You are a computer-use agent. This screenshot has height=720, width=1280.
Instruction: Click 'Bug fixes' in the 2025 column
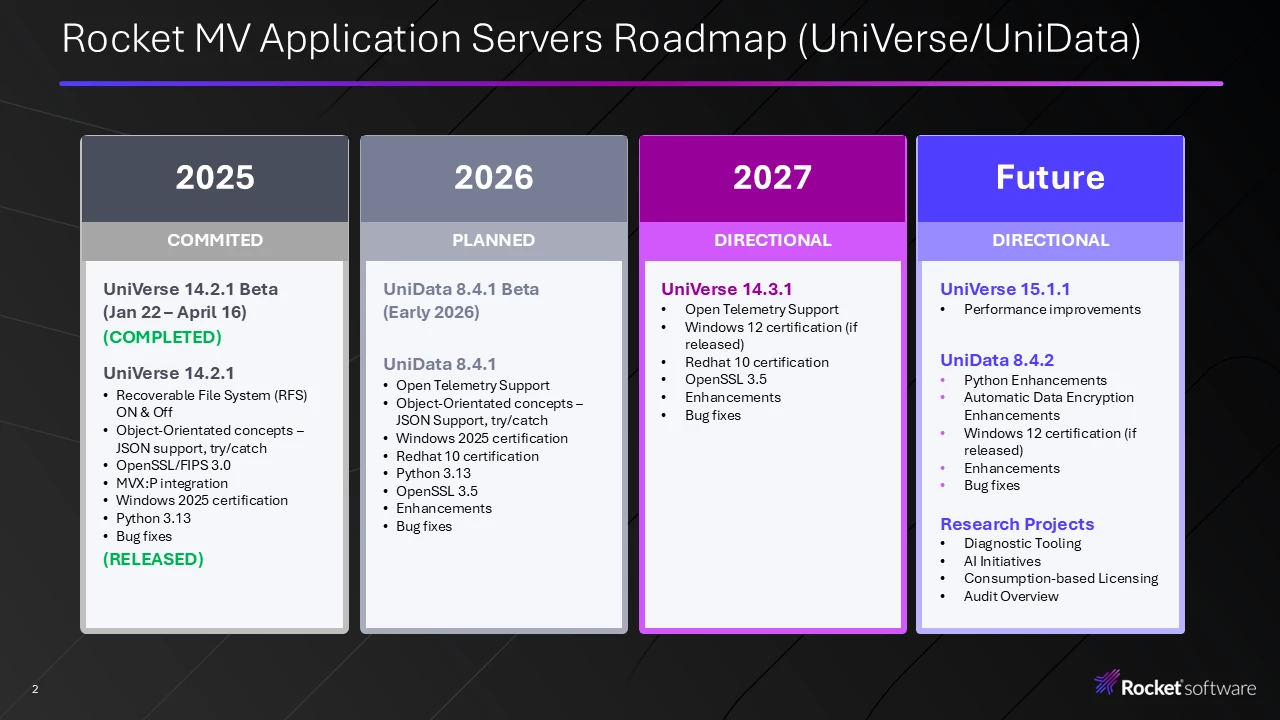pyautogui.click(x=144, y=536)
